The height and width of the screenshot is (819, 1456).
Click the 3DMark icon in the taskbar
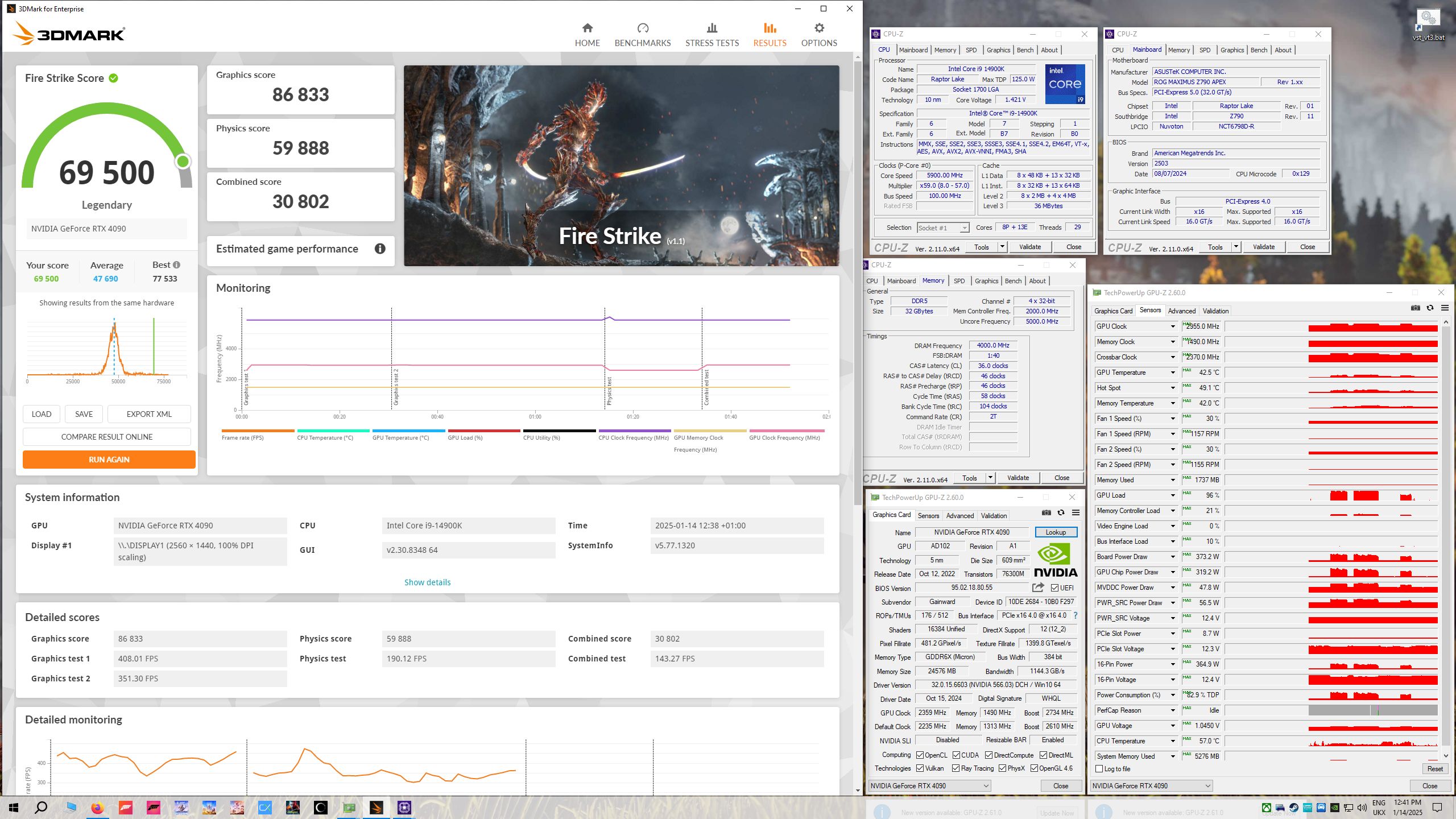pyautogui.click(x=377, y=808)
